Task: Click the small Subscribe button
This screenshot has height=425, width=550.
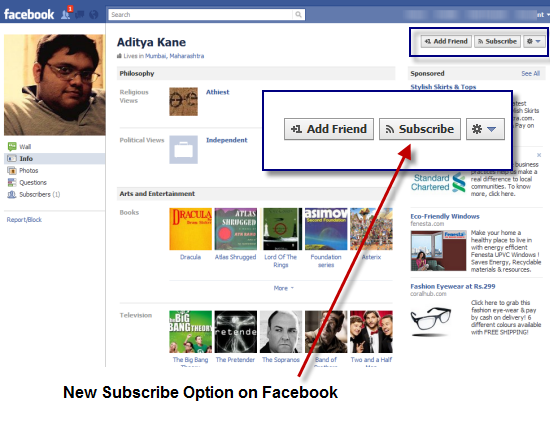Action: pos(497,41)
